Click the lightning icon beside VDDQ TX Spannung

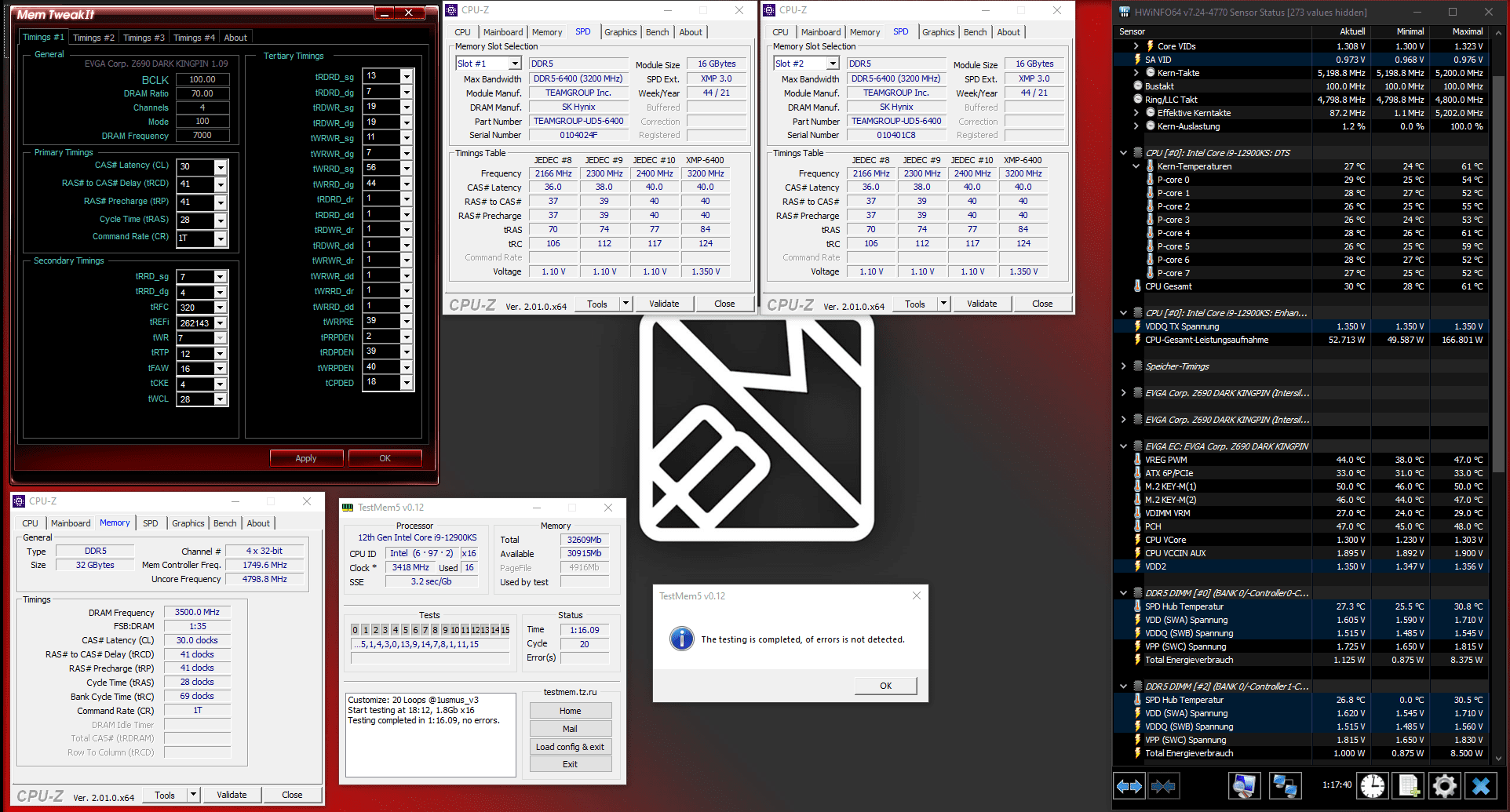click(1137, 326)
